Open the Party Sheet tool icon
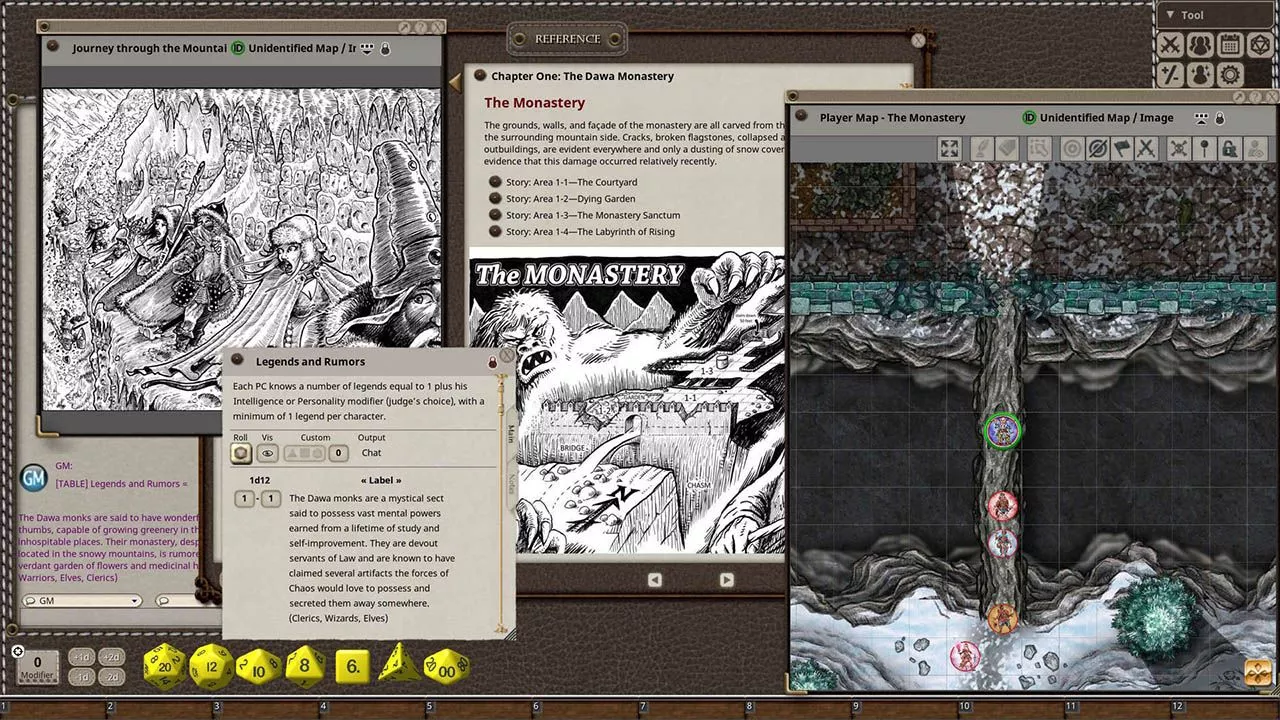Viewport: 1280px width, 720px height. coord(1201,45)
